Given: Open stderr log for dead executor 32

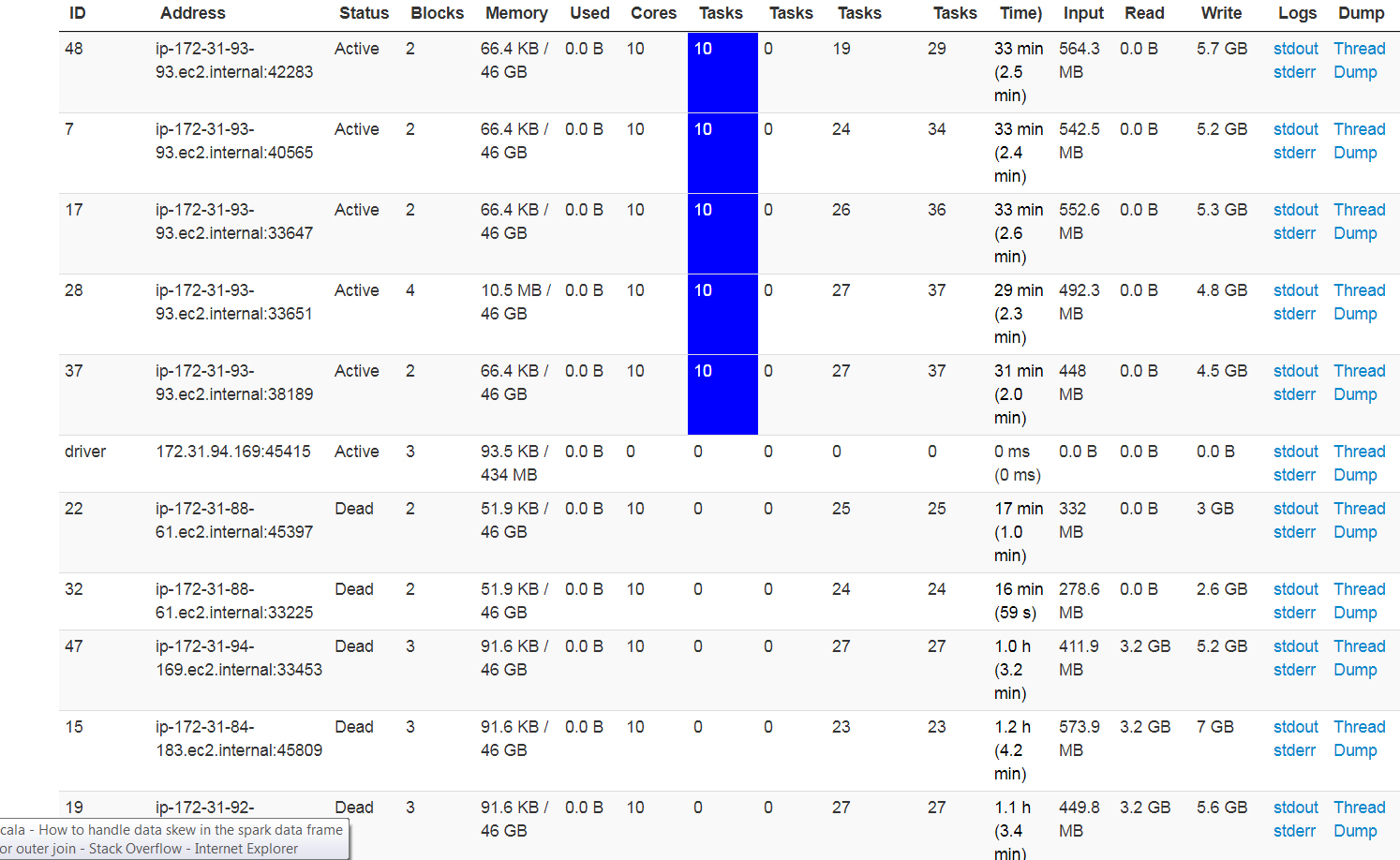Looking at the screenshot, I should click(x=1294, y=613).
